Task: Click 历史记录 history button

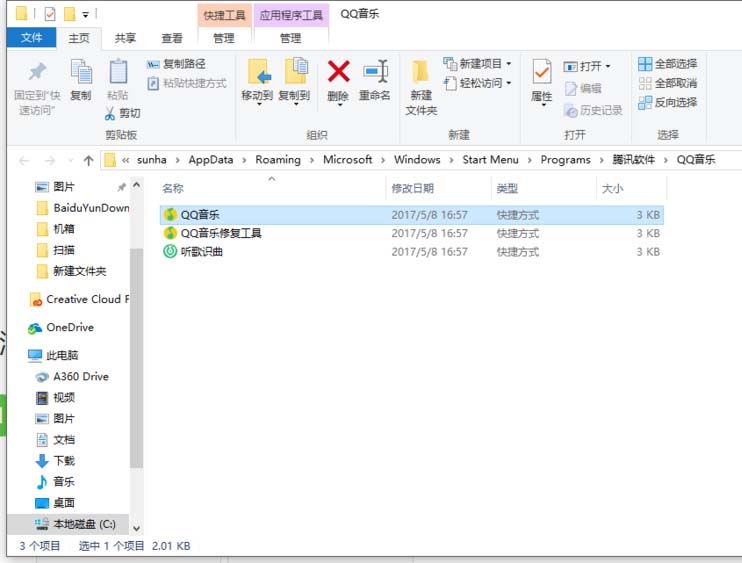Action: (593, 111)
